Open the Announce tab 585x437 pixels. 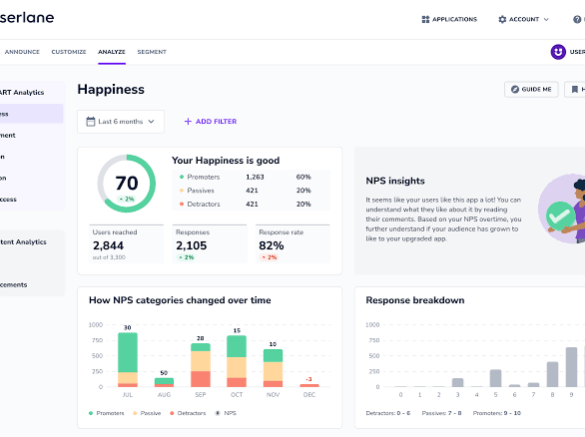pos(22,52)
